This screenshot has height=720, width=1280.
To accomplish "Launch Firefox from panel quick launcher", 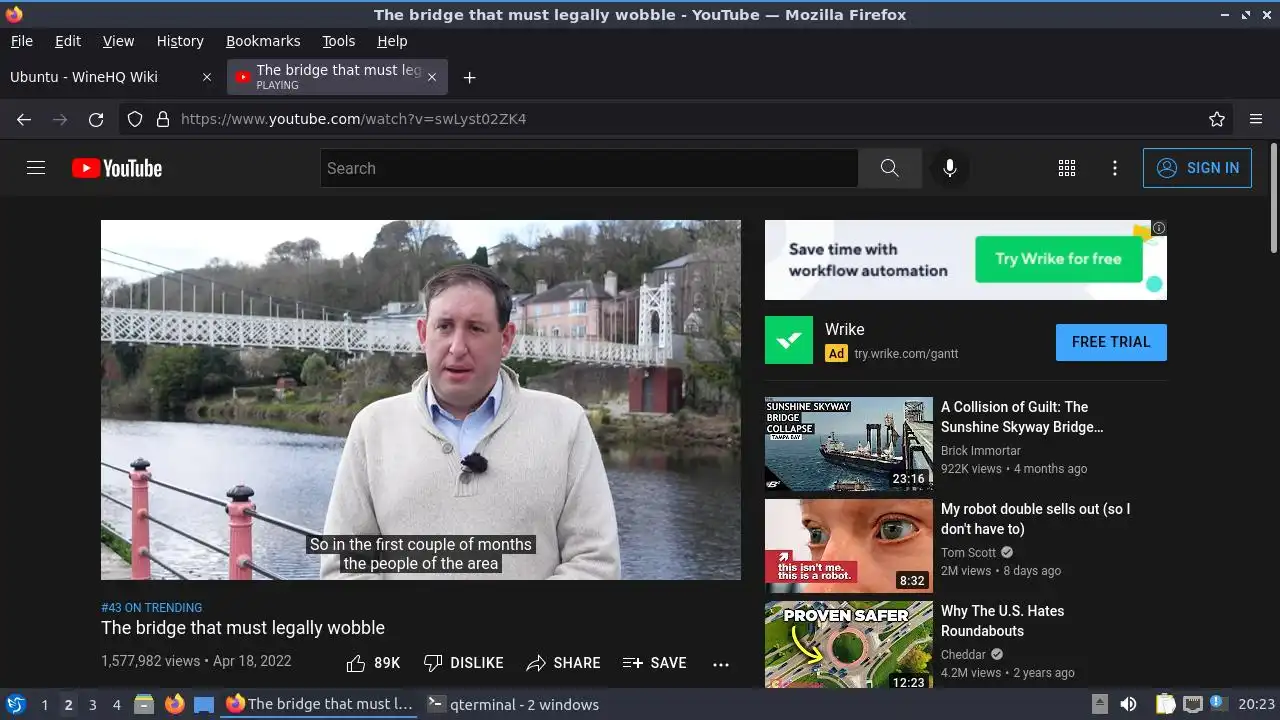I will pos(175,704).
